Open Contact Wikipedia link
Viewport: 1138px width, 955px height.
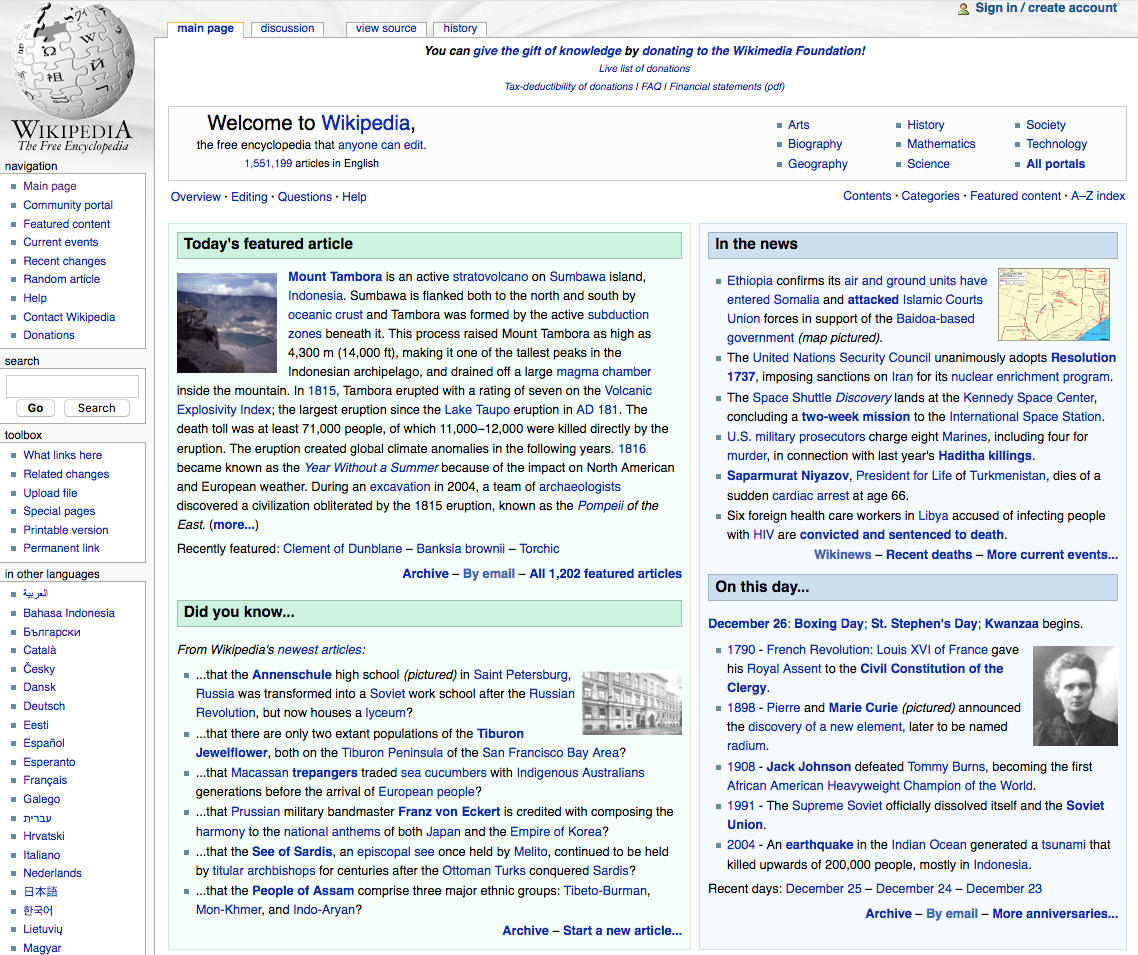pyautogui.click(x=69, y=317)
